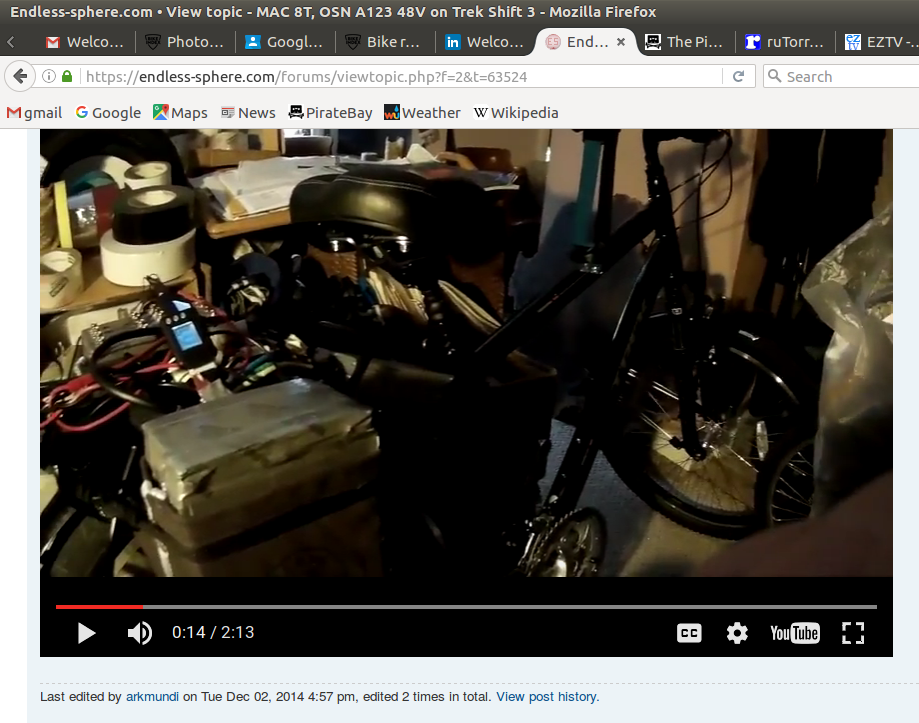Click the browser back arrow button
919x723 pixels.
coord(21,77)
